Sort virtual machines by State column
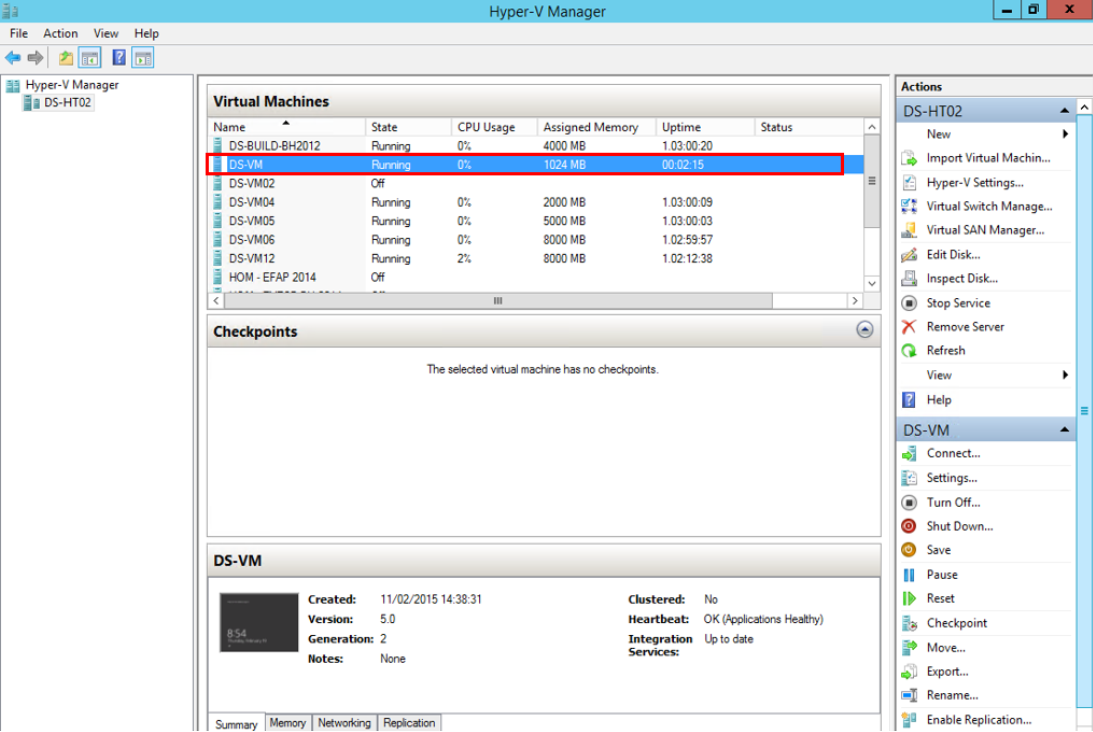This screenshot has height=732, width=1093. [x=408, y=127]
